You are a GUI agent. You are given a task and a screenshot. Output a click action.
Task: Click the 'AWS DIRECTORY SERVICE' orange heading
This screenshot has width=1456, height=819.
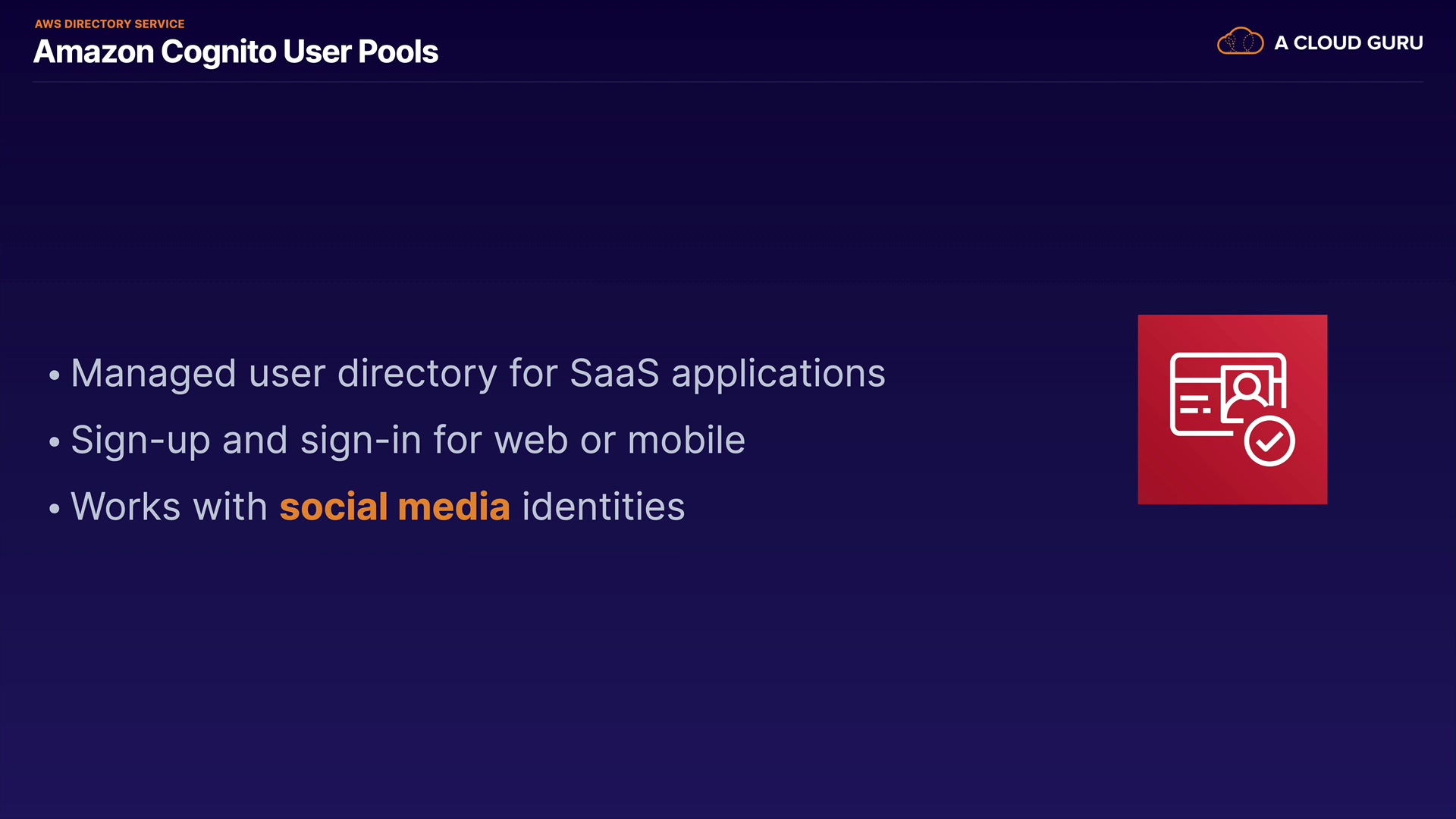(x=109, y=24)
